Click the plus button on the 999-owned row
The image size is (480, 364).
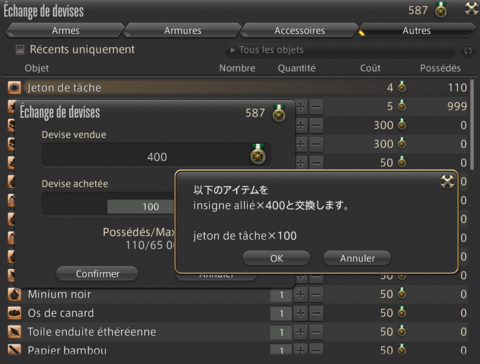pyautogui.click(x=301, y=107)
